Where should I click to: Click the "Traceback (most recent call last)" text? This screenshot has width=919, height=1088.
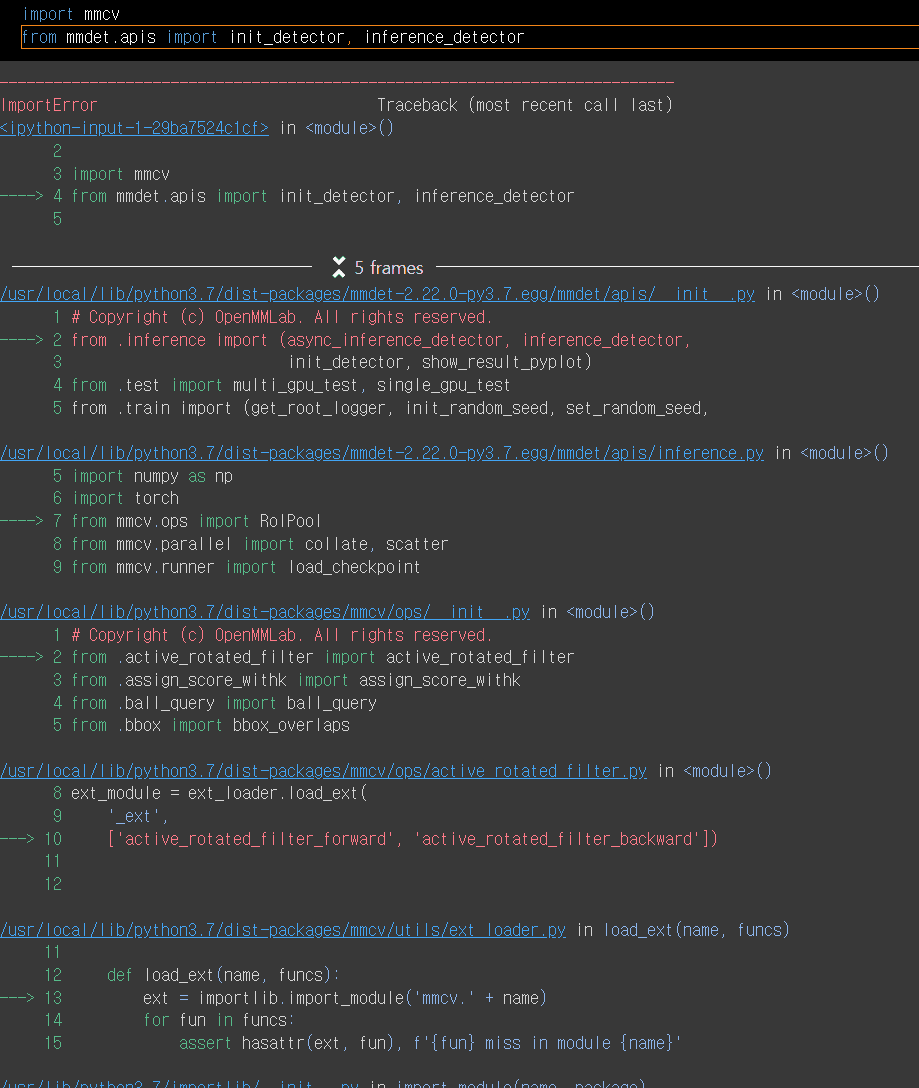pyautogui.click(x=524, y=105)
